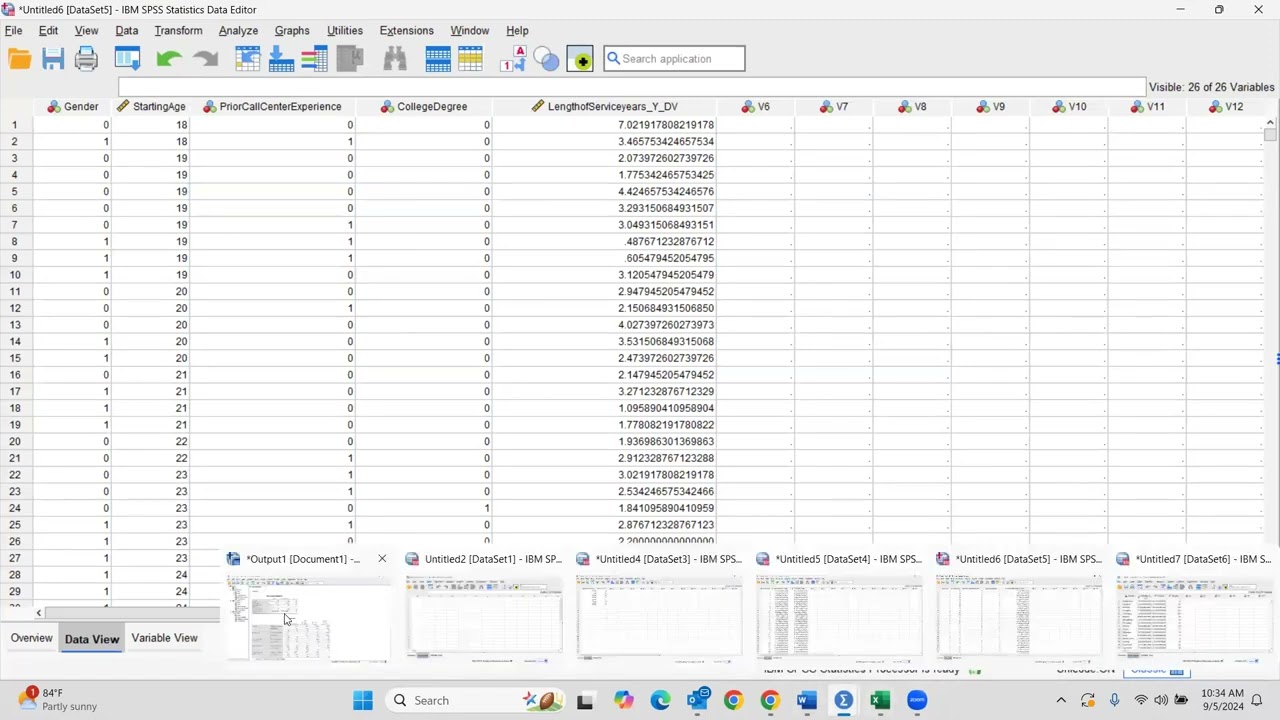The width and height of the screenshot is (1280, 720).
Task: Click the vertical scrollbar up arrow
Action: pyautogui.click(x=1270, y=124)
